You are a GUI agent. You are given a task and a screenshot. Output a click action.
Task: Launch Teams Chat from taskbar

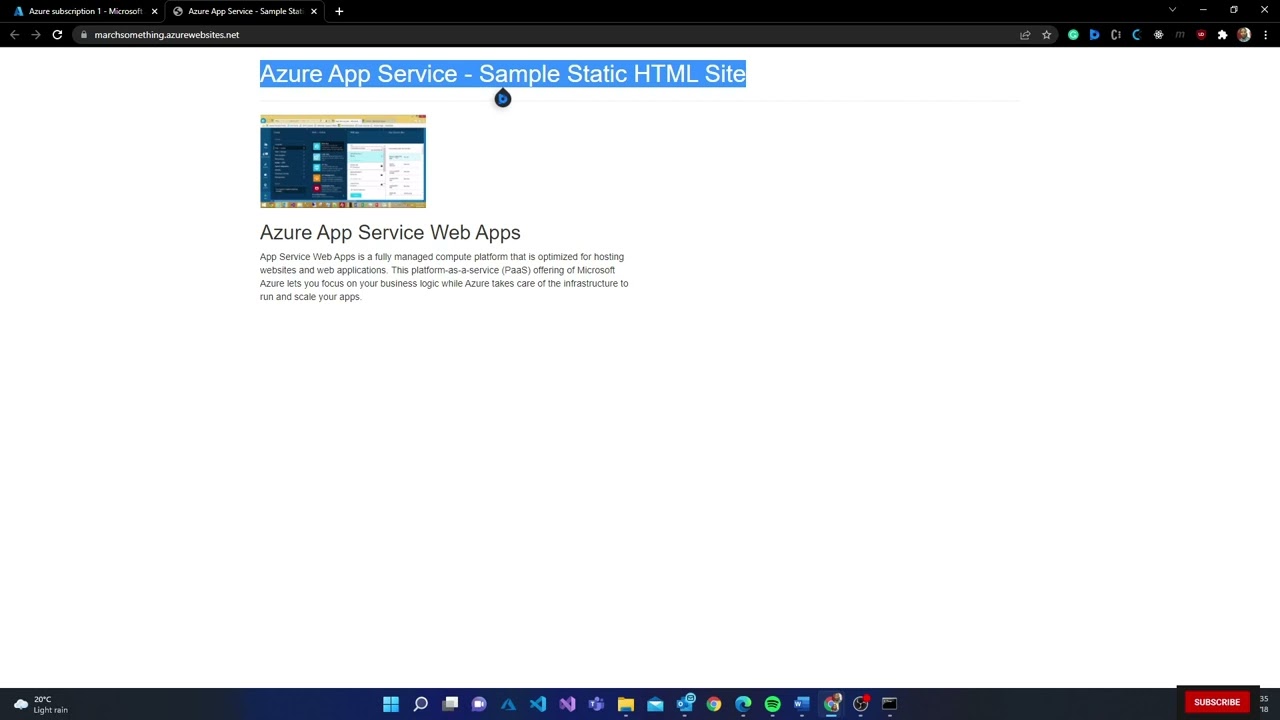pyautogui.click(x=479, y=704)
